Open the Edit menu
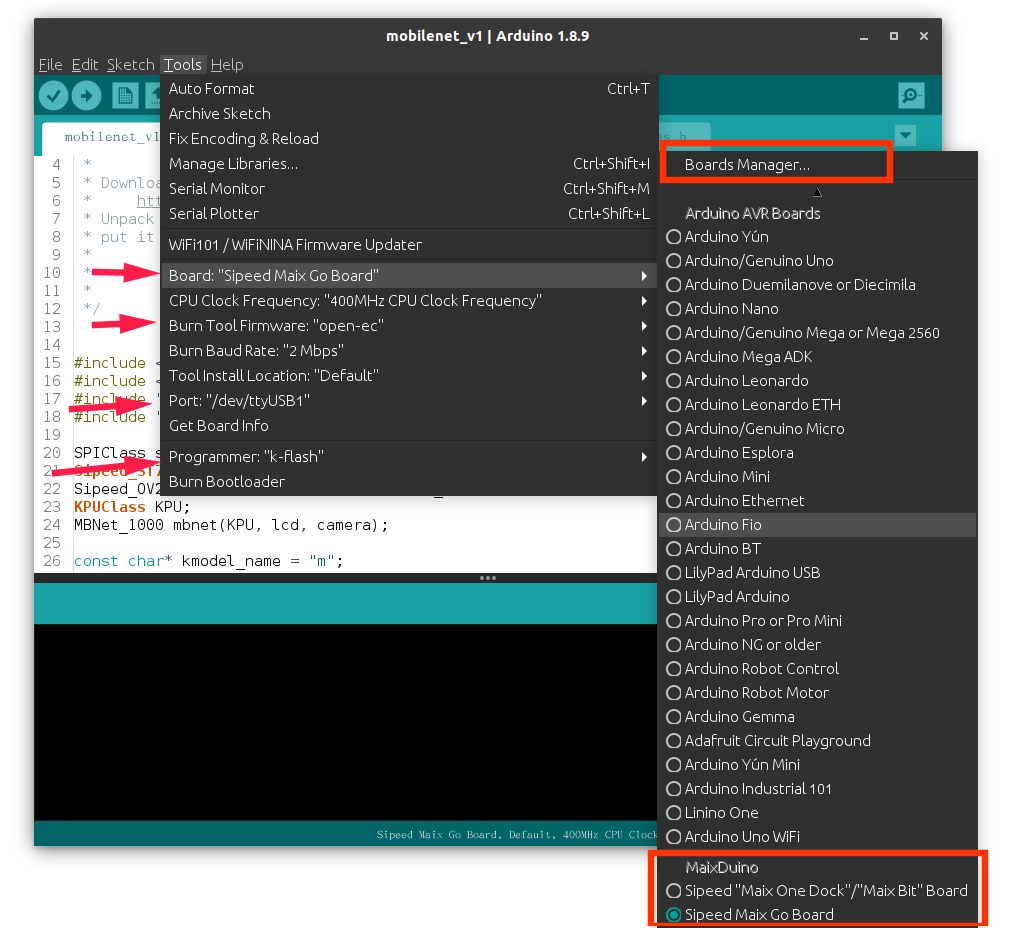Image resolution: width=1019 pixels, height=928 pixels. coord(84,65)
